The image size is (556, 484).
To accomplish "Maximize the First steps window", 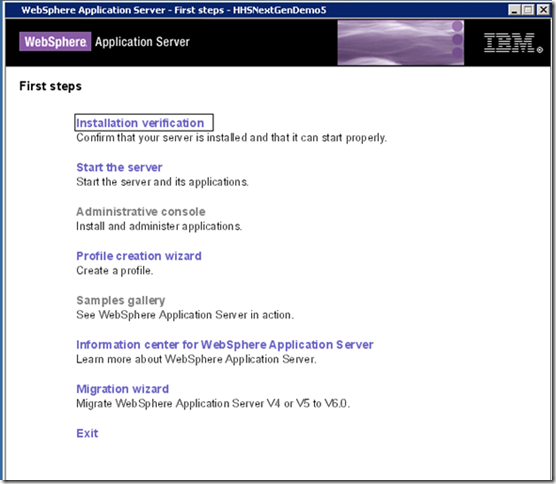I will coord(528,10).
